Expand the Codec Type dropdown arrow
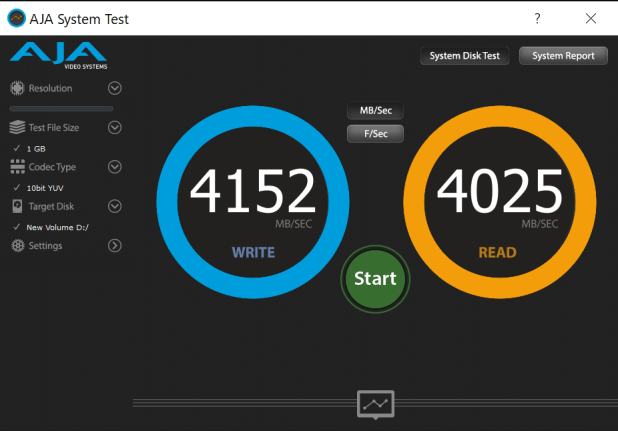 point(115,167)
